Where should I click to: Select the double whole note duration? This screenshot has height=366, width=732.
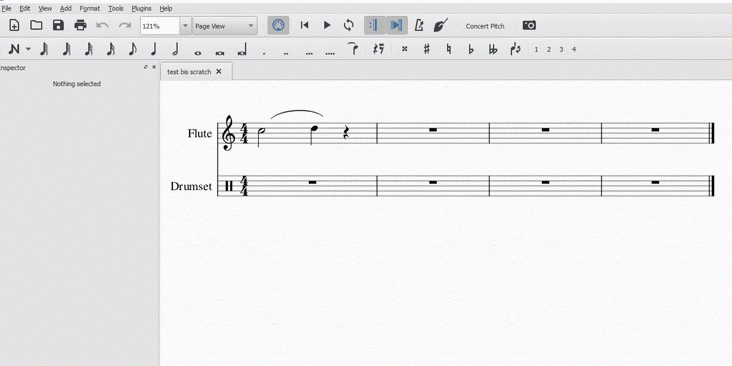click(220, 52)
